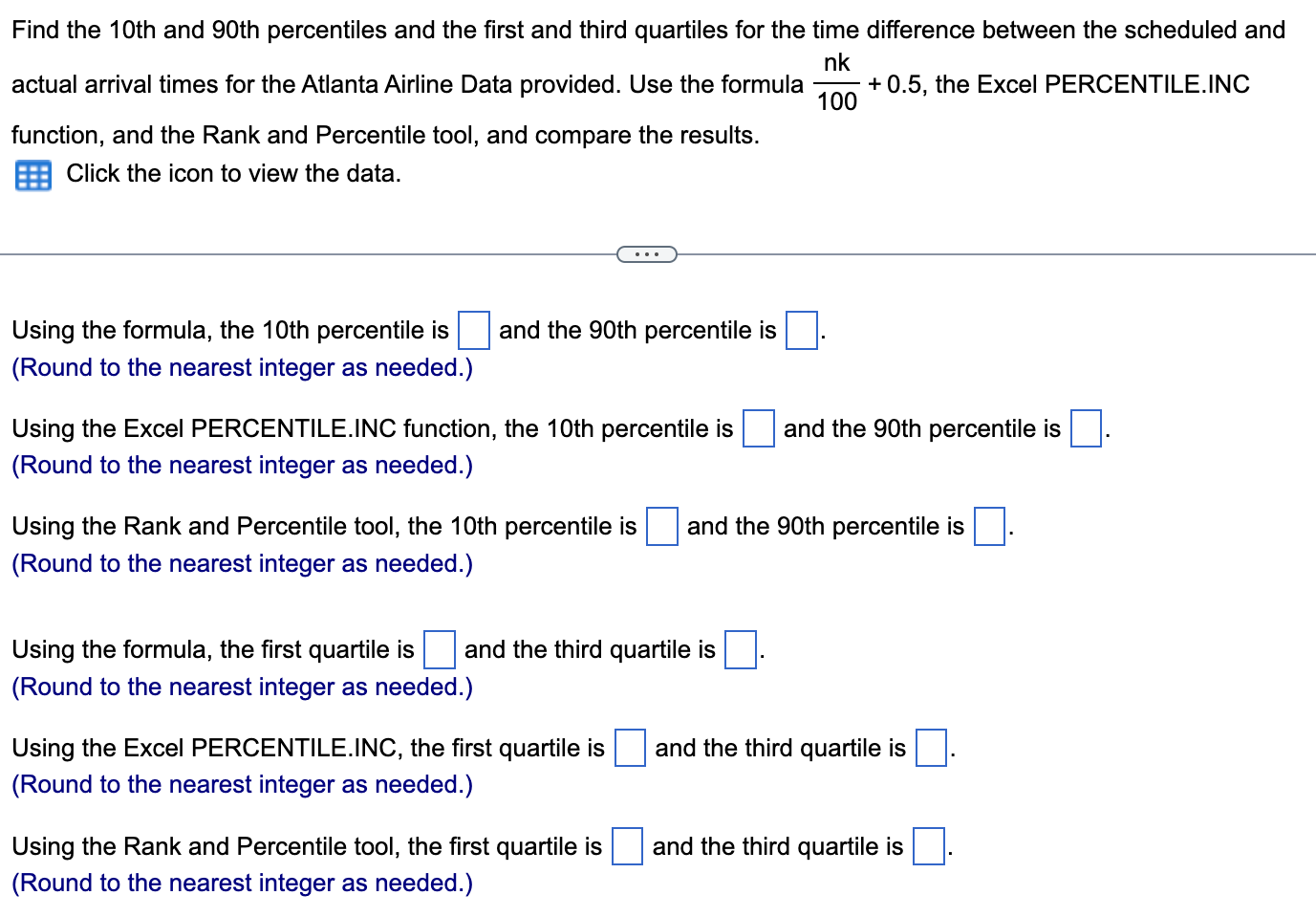Click the rounding note below Rank tool percentiles
The width and height of the screenshot is (1316, 917).
pos(241,563)
